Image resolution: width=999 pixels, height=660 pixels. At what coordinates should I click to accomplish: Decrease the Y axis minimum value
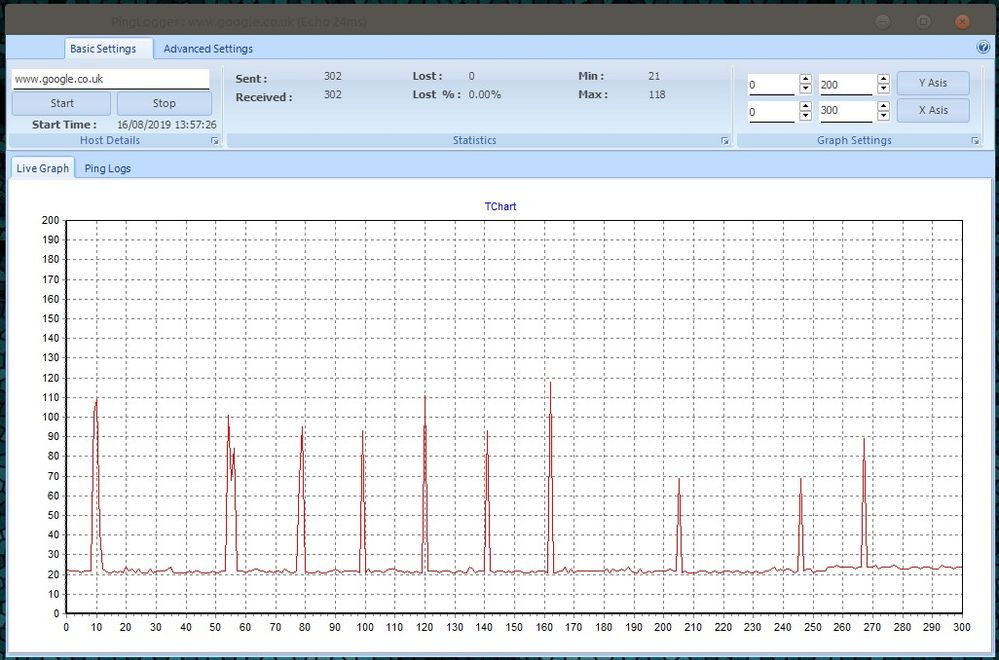pos(805,90)
